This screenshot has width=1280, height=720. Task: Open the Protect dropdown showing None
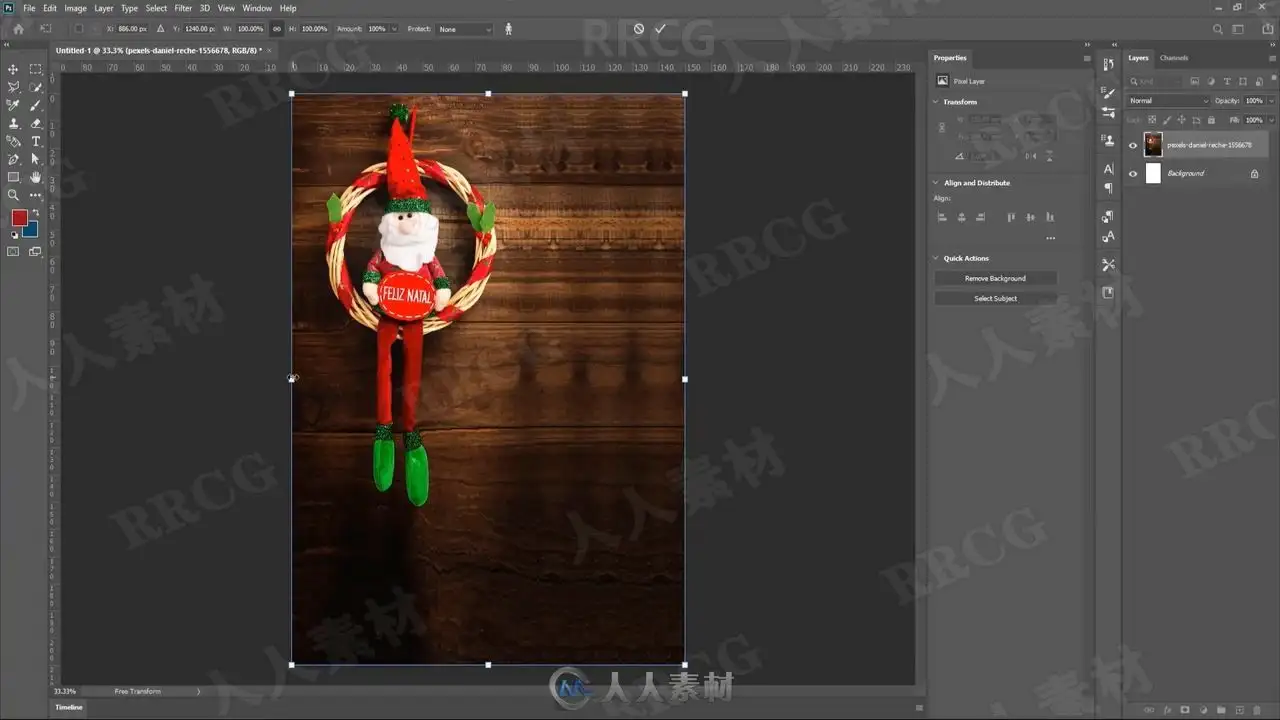tap(465, 29)
